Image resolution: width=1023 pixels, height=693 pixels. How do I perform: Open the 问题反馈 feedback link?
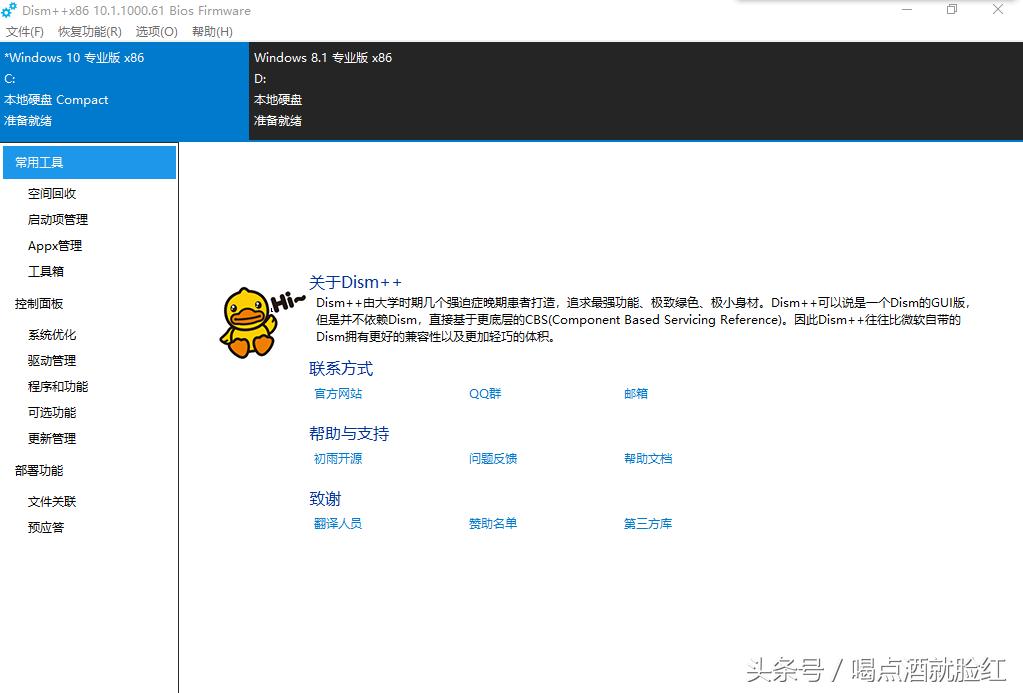[x=492, y=458]
